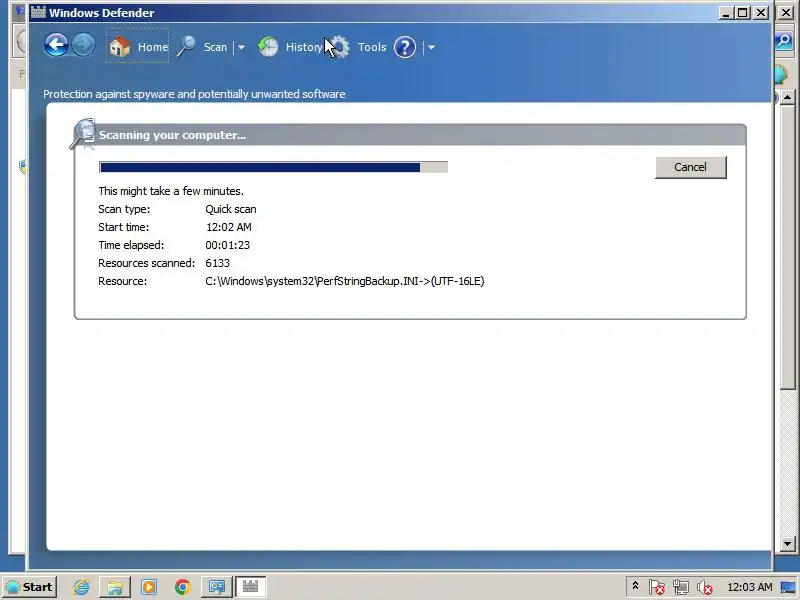This screenshot has height=600, width=800.
Task: Click the background window scrollbar down arrow
Action: tap(787, 544)
